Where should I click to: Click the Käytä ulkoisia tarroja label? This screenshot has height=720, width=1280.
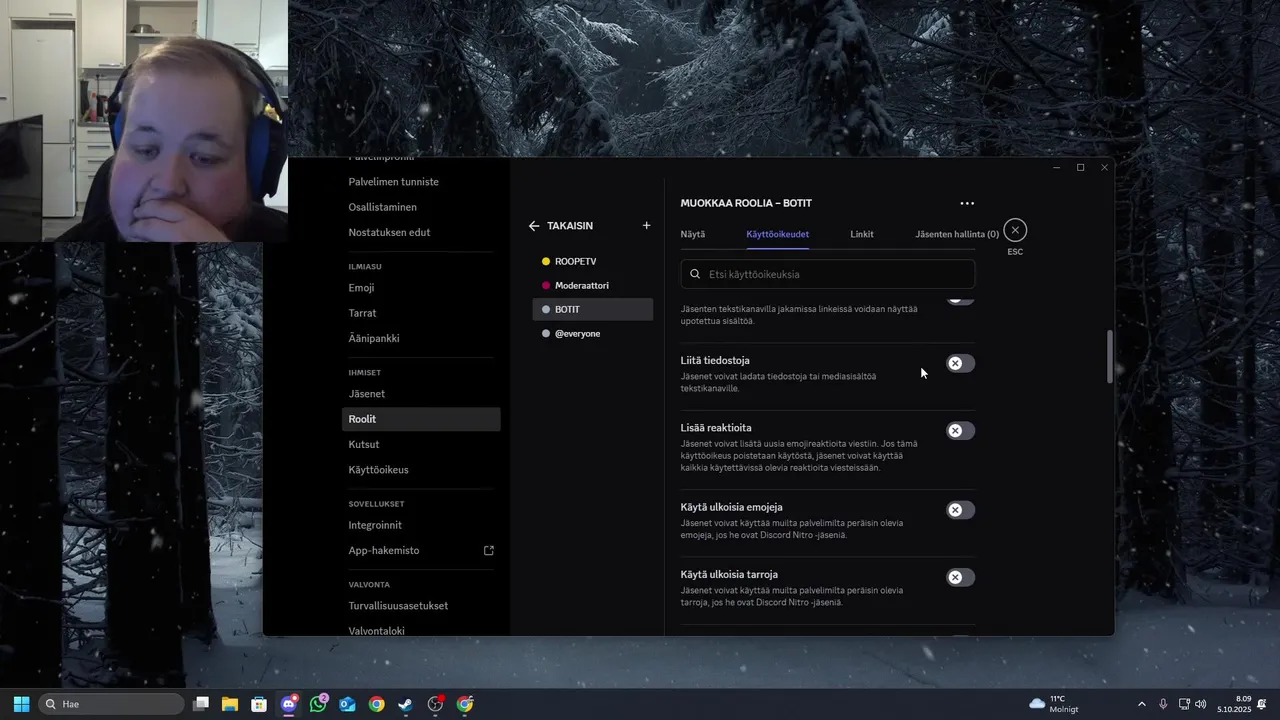click(729, 574)
